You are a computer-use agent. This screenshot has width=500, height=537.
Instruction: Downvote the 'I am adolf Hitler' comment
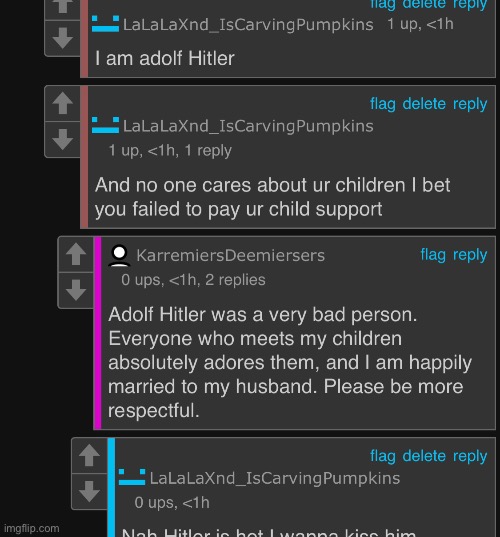(63, 38)
